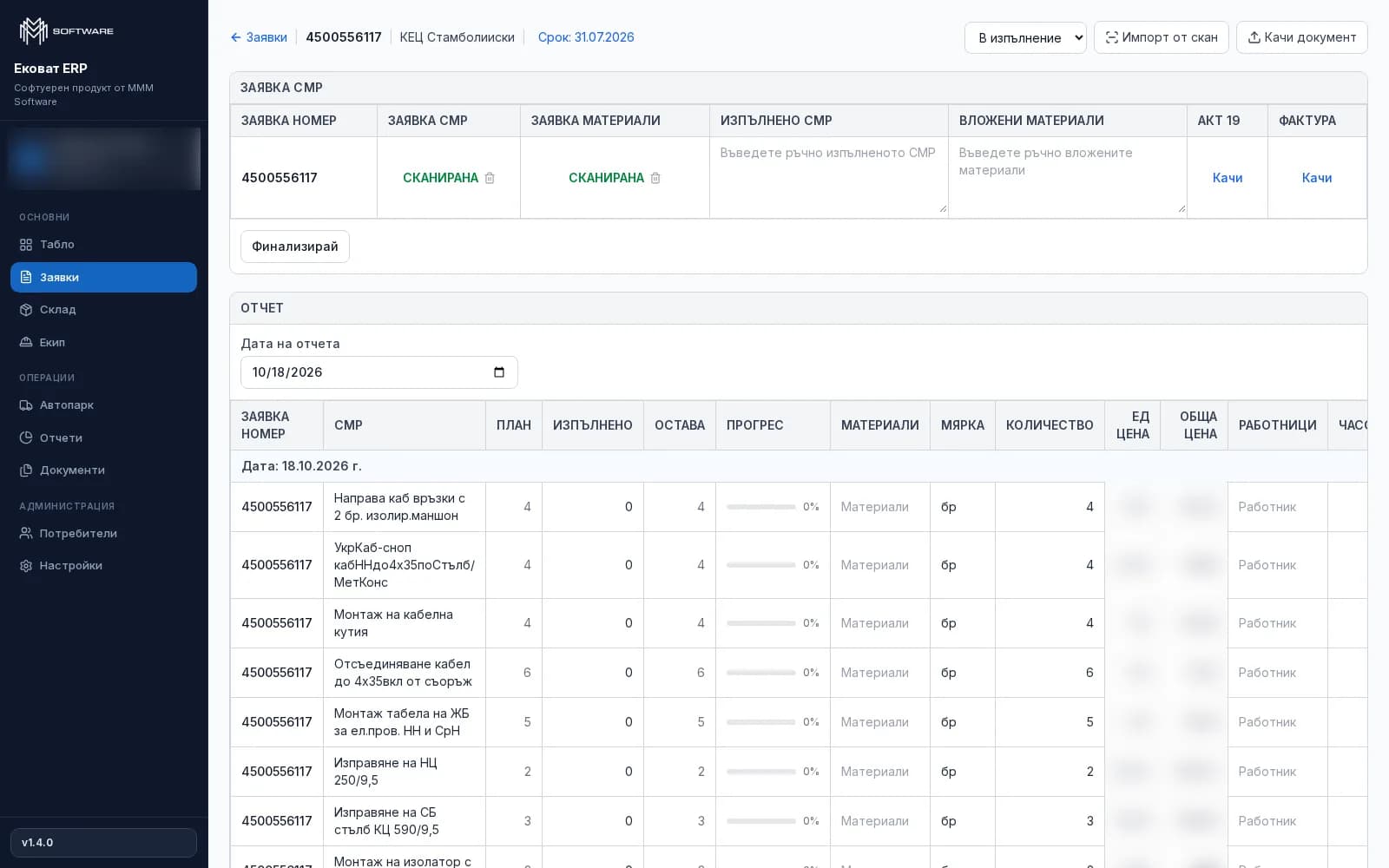Click Работник field in Монтаж табела row
This screenshot has height=868, width=1389.
(1277, 722)
